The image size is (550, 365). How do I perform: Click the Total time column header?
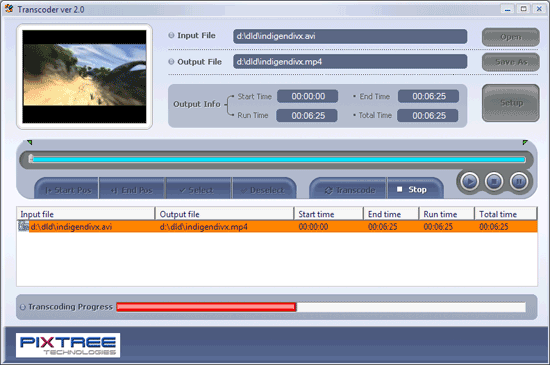point(506,214)
